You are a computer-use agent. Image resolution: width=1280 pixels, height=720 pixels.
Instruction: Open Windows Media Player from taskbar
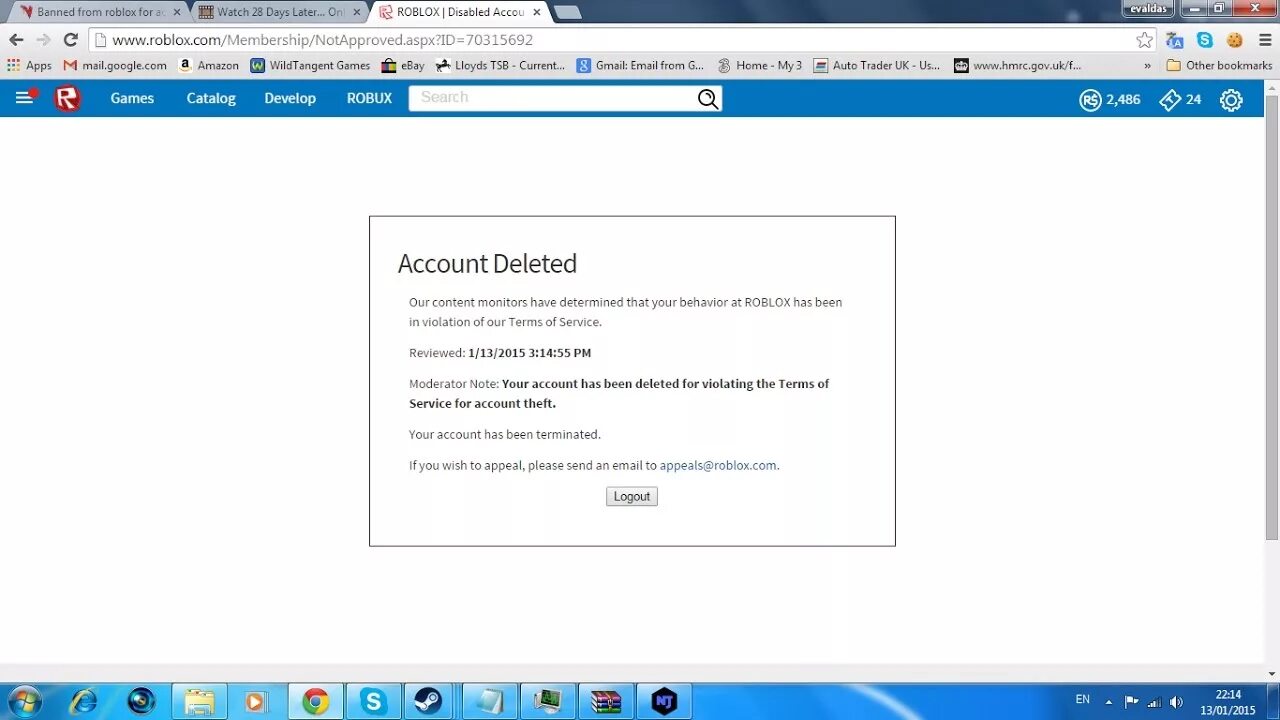(x=257, y=702)
